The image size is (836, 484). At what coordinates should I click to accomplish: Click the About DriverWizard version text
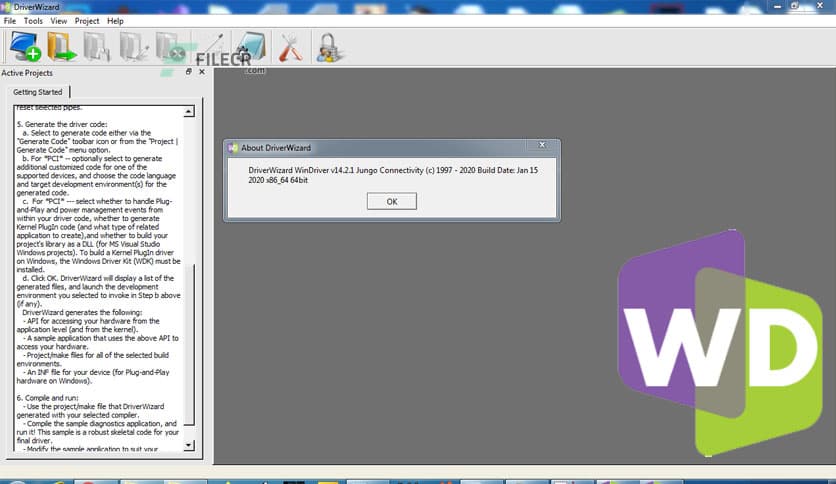click(x=393, y=175)
